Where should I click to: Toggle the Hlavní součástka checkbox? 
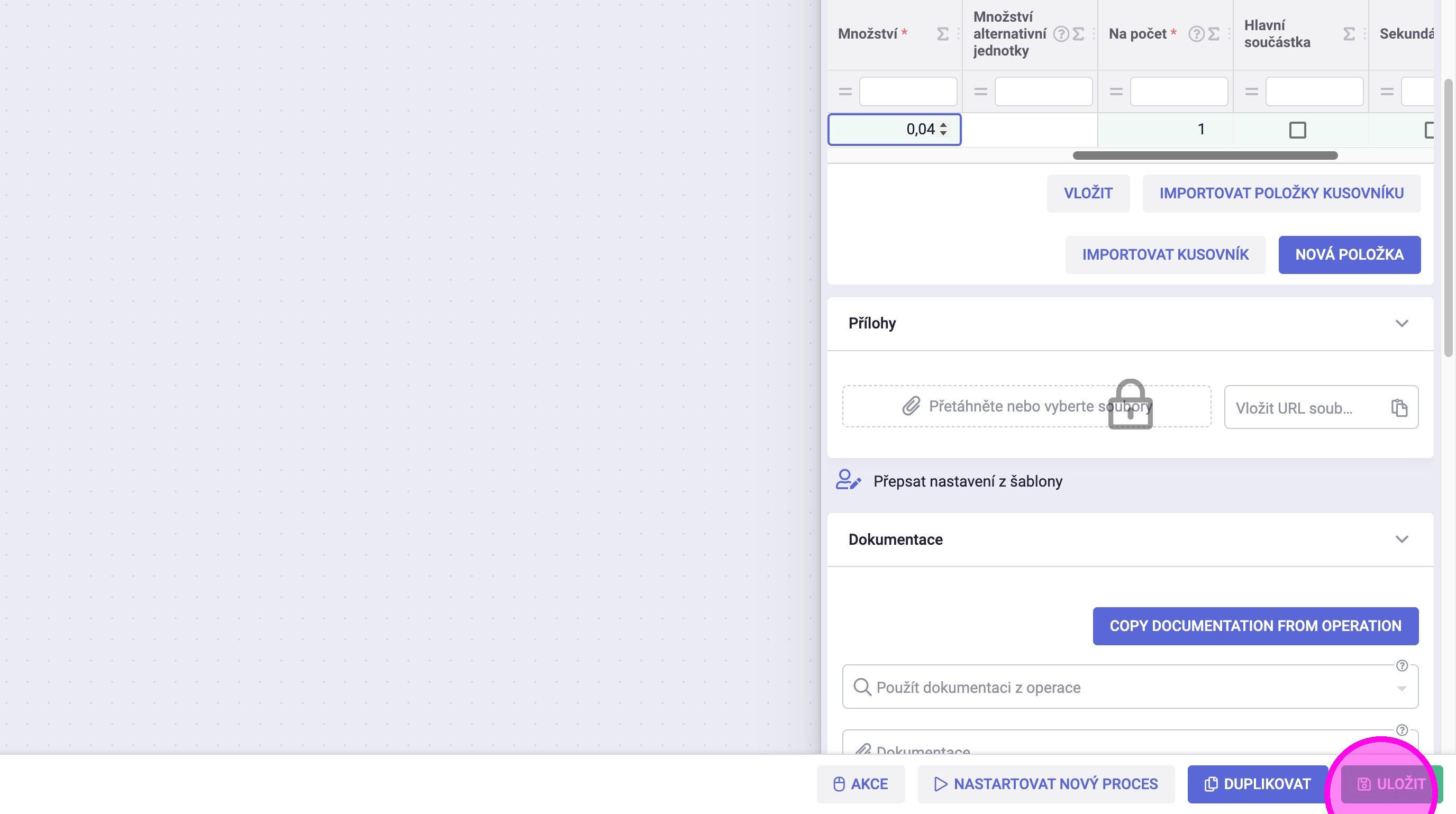tap(1297, 130)
